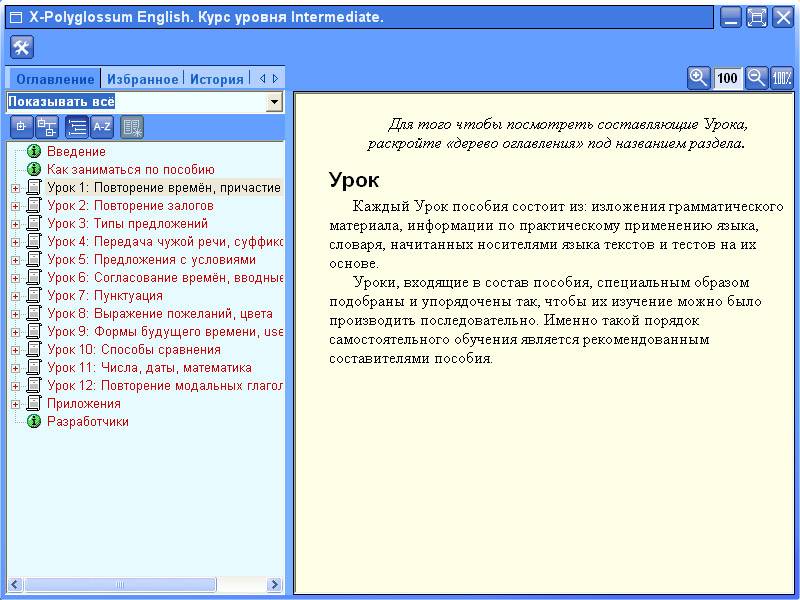Switch to the Избранное tab

point(142,79)
